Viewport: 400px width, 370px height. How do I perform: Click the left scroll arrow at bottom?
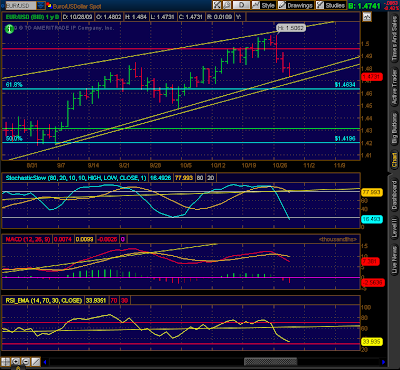point(45,362)
